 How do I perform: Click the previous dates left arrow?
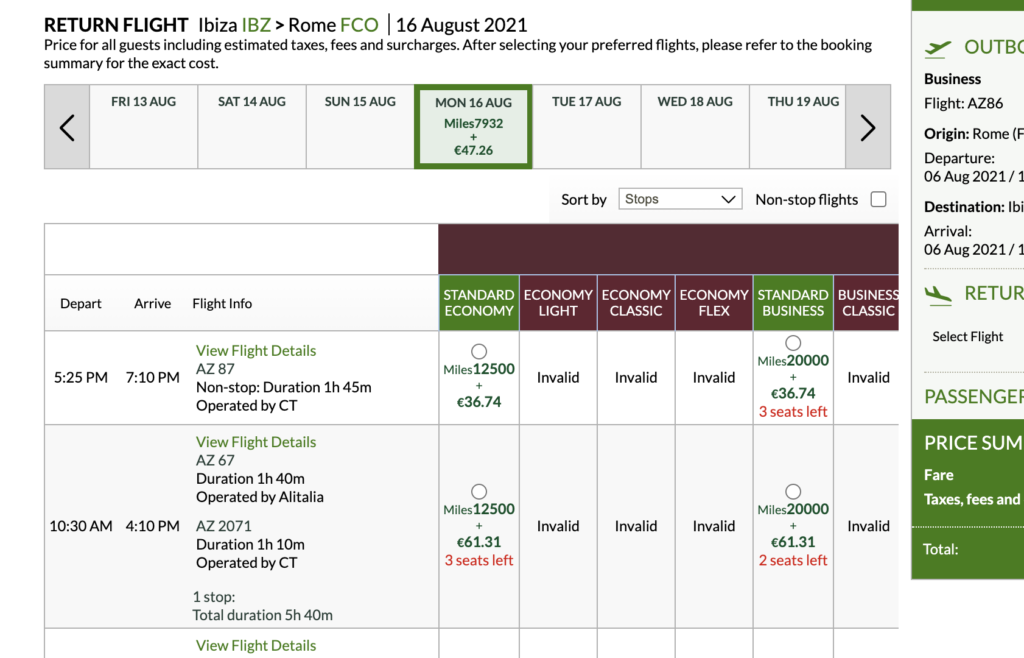point(67,127)
